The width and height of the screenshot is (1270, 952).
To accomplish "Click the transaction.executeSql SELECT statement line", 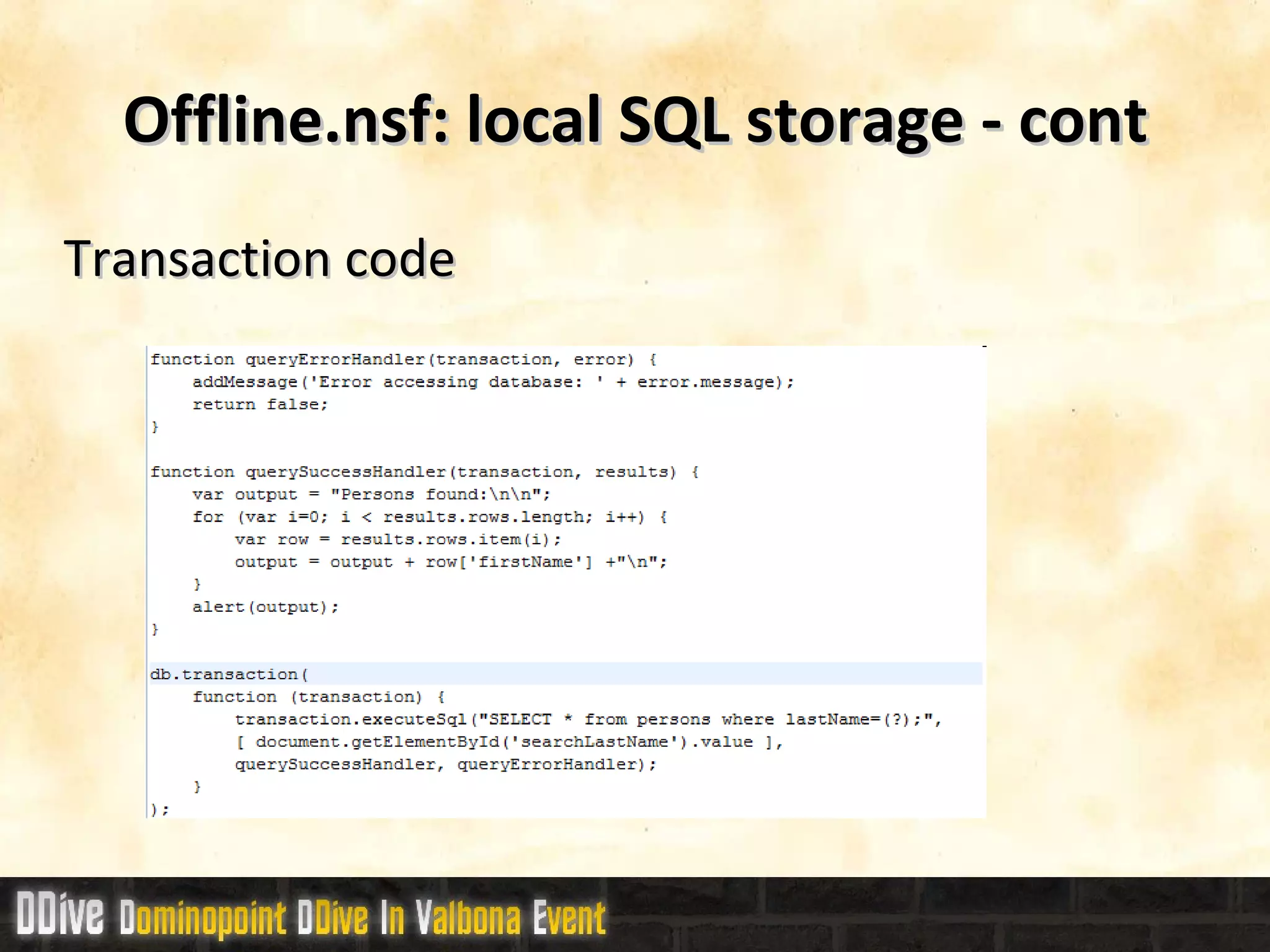I will click(x=588, y=720).
